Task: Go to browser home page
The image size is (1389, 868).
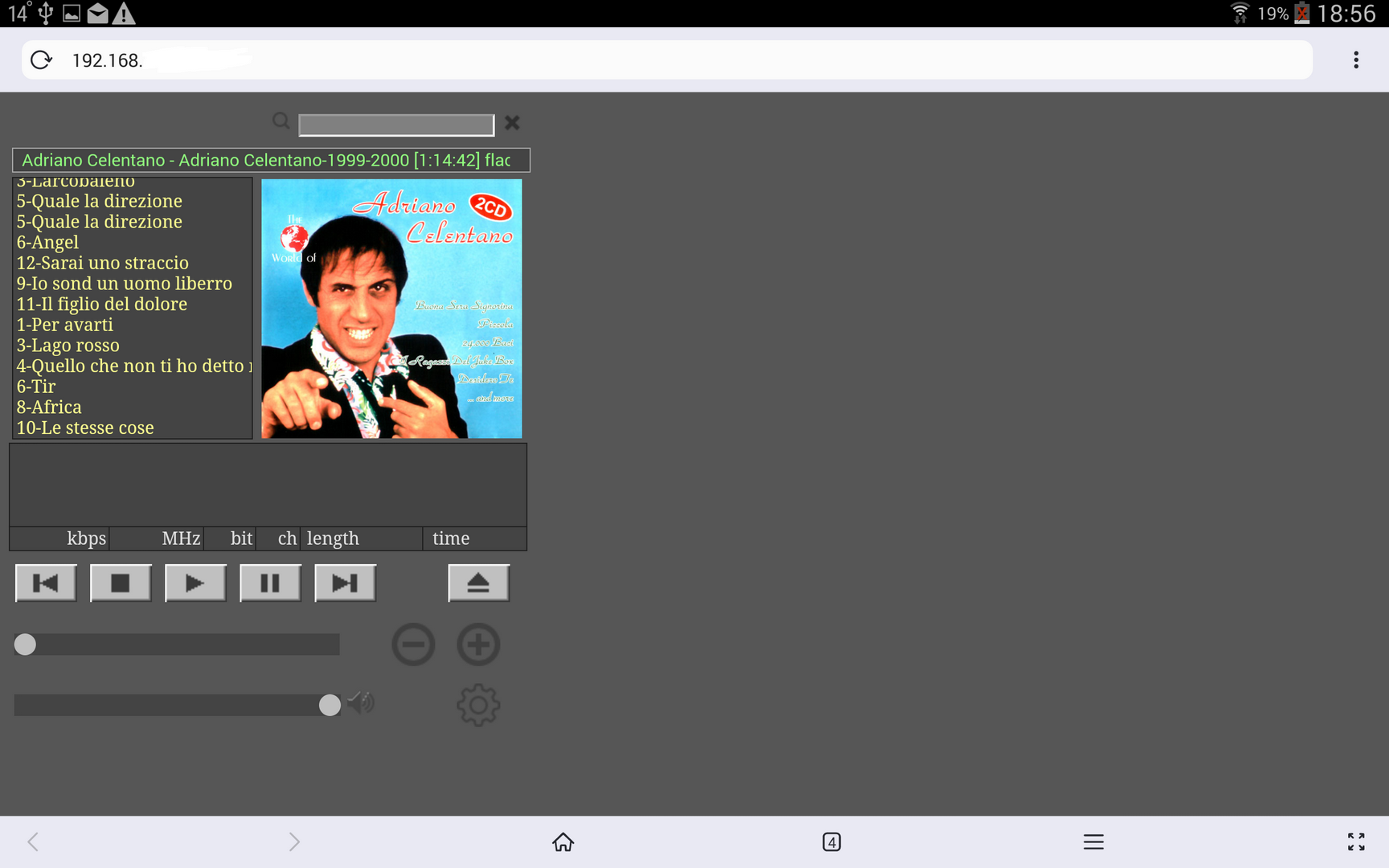Action: (x=563, y=841)
